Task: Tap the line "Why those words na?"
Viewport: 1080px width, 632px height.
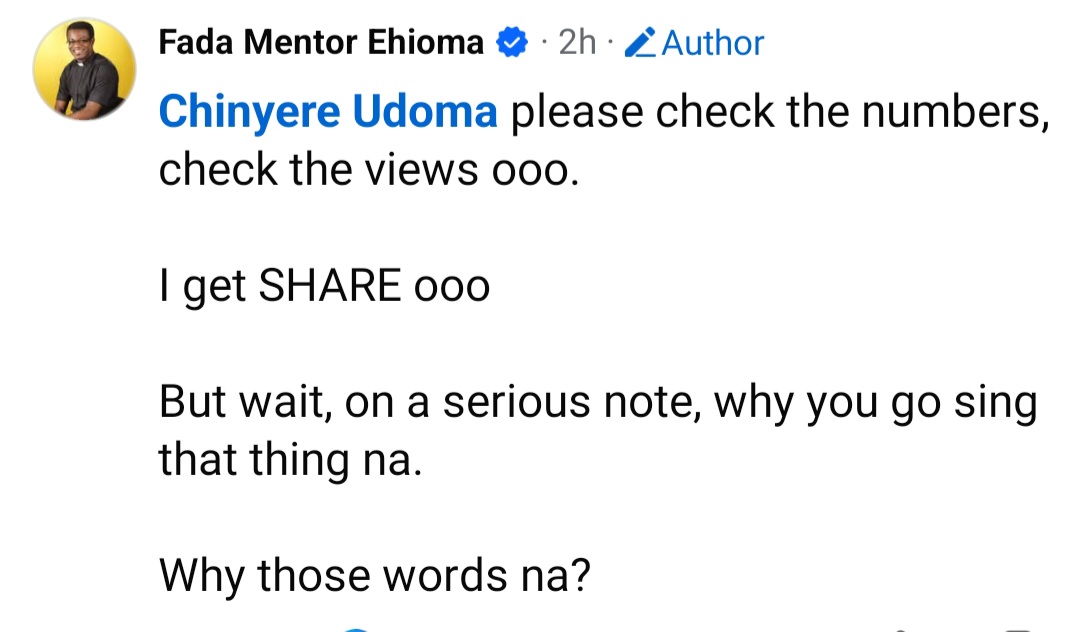Action: coord(375,575)
